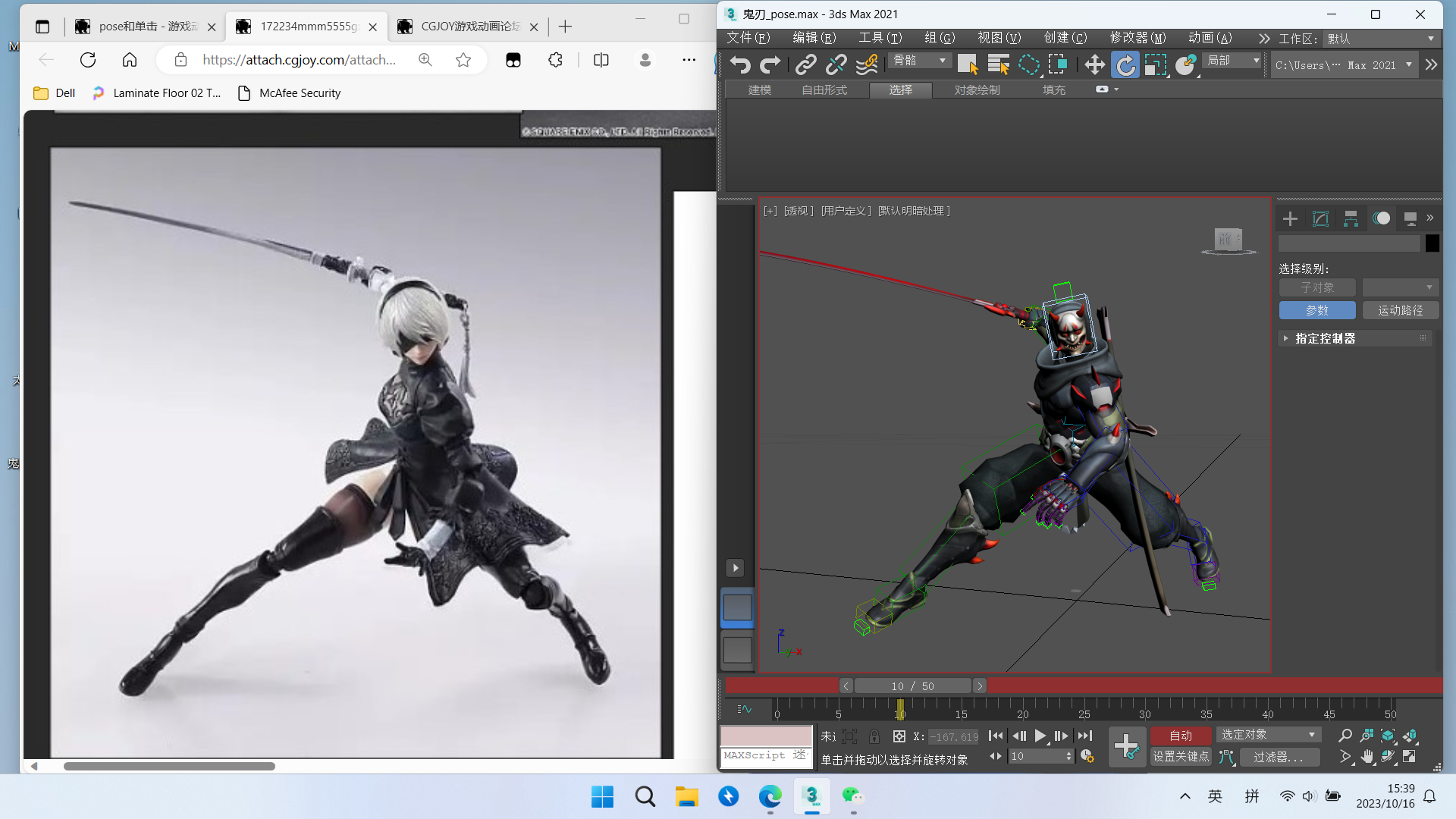Open the 选定对象 key filter dropdown
Screen dimensions: 1456x819
pos(1268,735)
